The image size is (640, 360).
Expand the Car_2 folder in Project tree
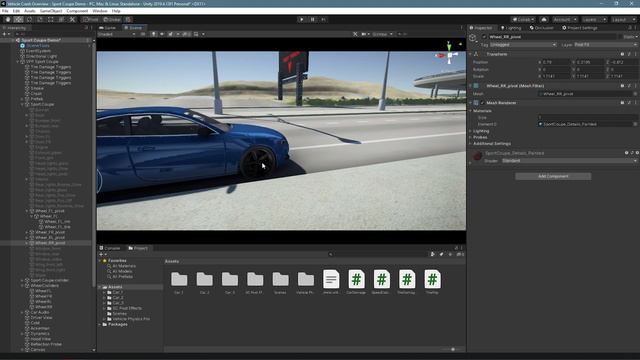point(104,298)
